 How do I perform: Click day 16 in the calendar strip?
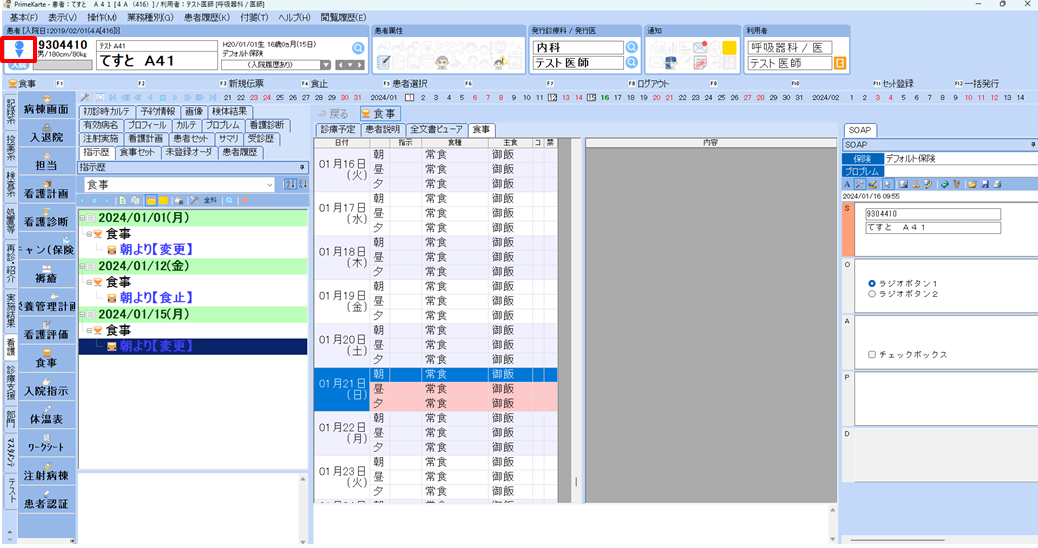(604, 97)
